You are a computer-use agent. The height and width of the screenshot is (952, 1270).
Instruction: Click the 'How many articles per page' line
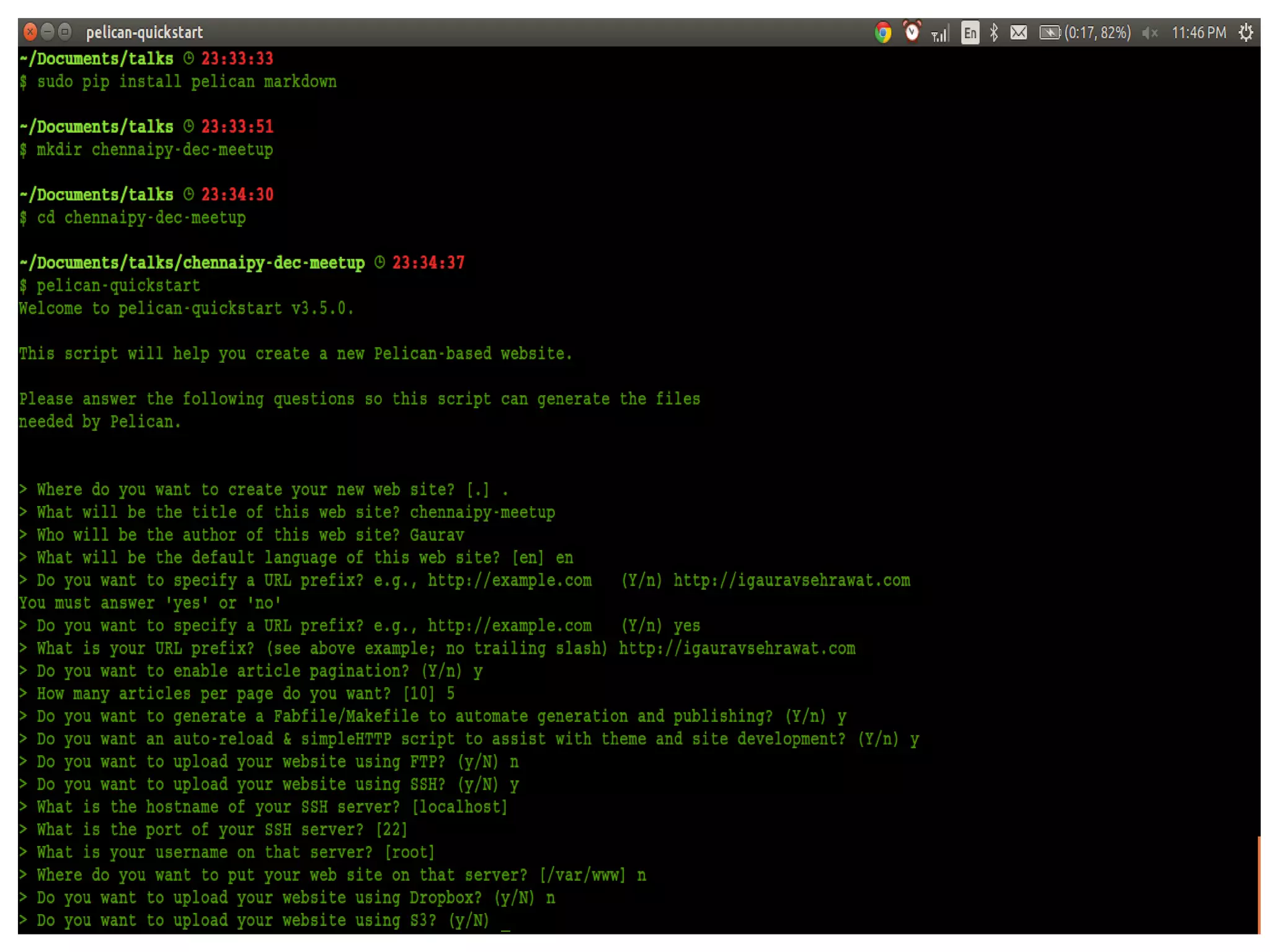click(x=236, y=693)
